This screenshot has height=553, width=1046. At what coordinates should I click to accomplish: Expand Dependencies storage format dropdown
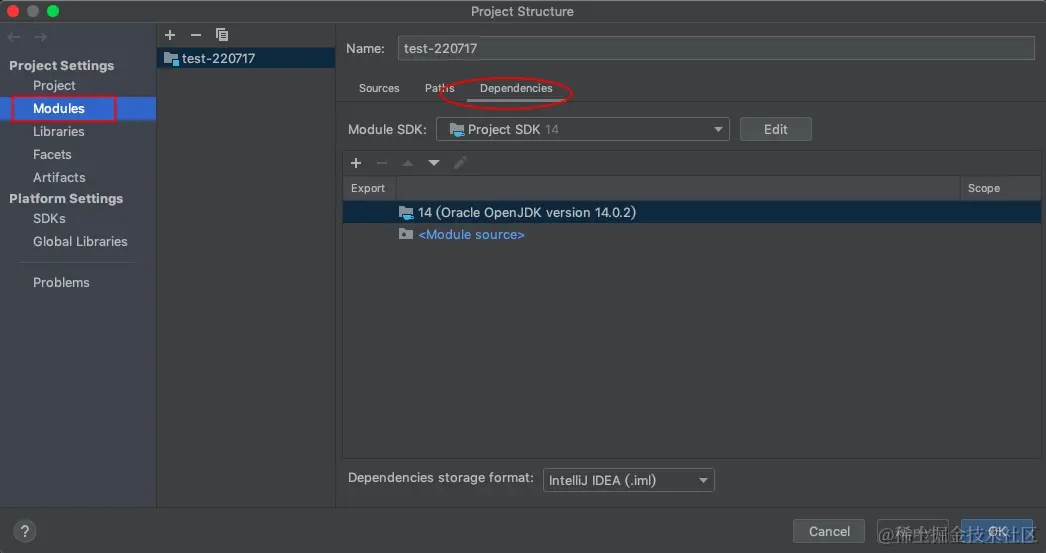tap(628, 480)
